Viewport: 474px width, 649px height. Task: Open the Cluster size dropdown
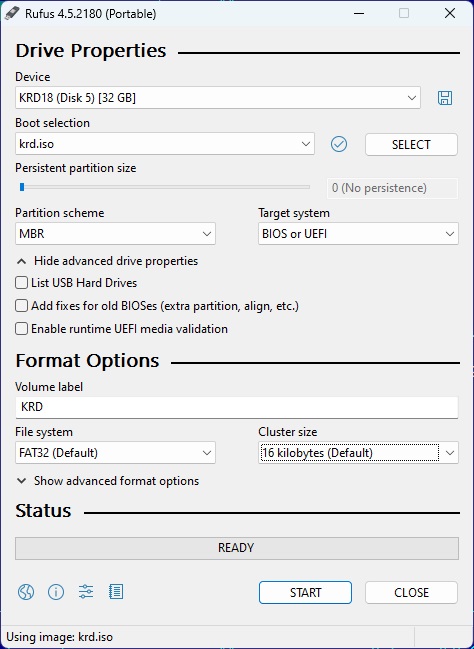coord(358,452)
